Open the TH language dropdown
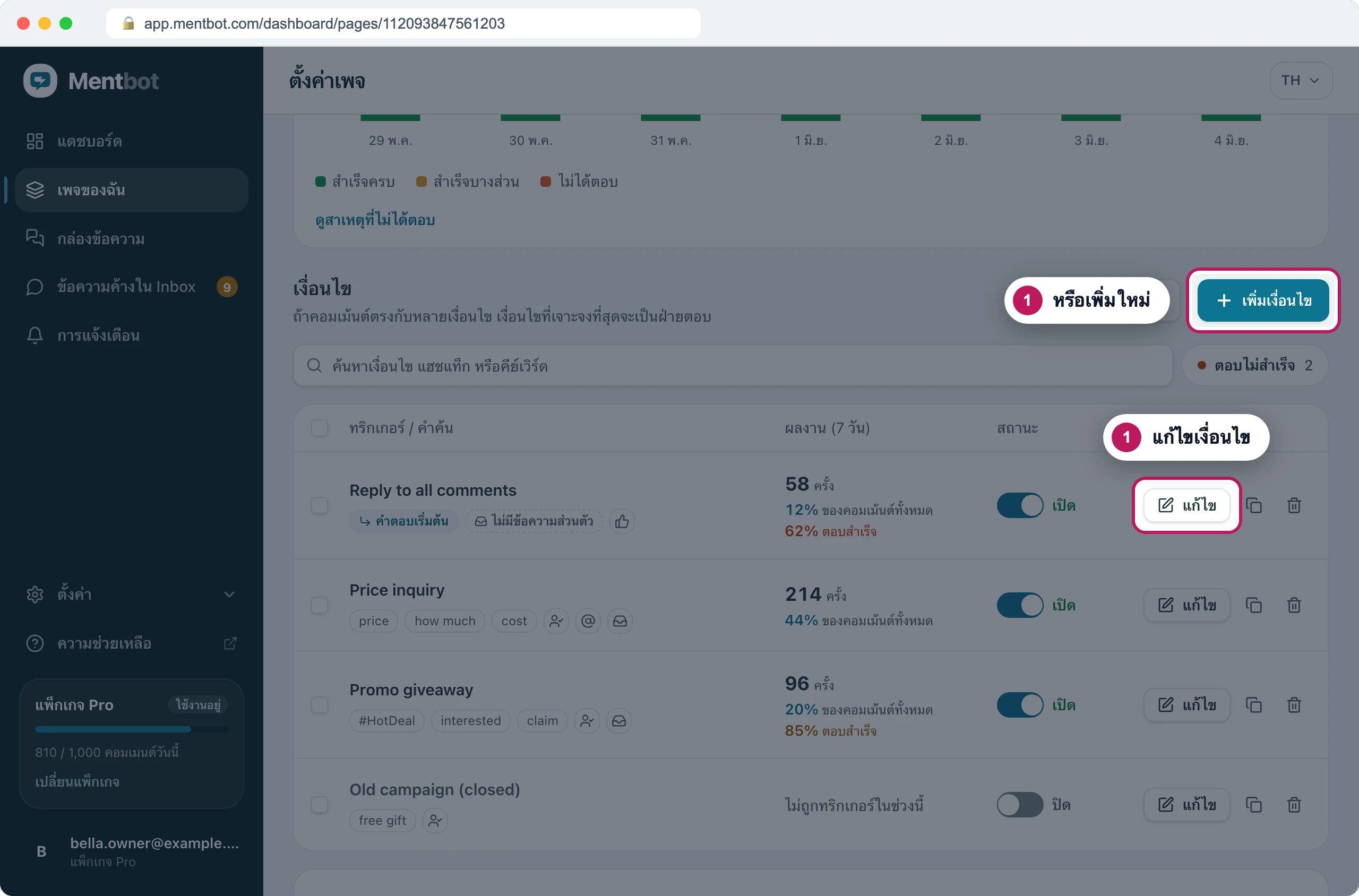The width and height of the screenshot is (1359, 896). click(1301, 81)
